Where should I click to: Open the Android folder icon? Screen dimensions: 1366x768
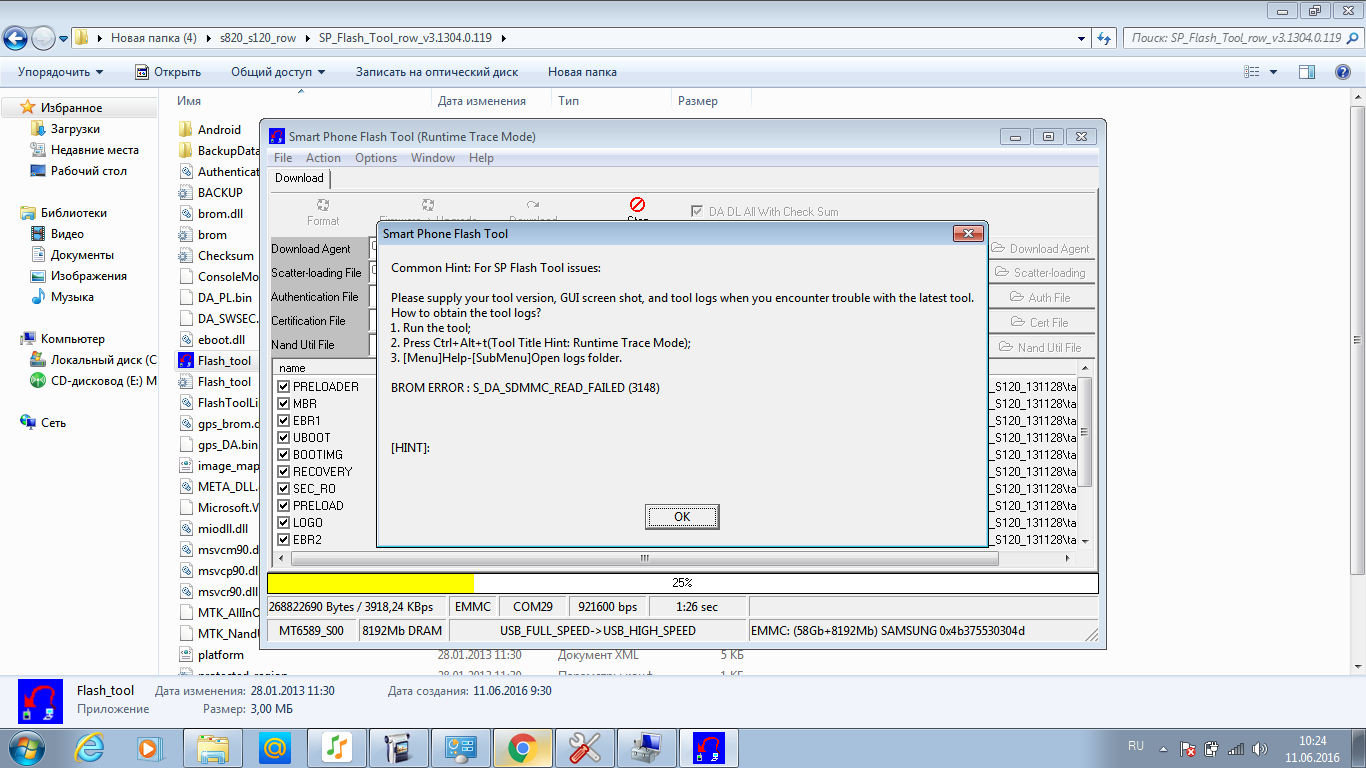coord(186,130)
